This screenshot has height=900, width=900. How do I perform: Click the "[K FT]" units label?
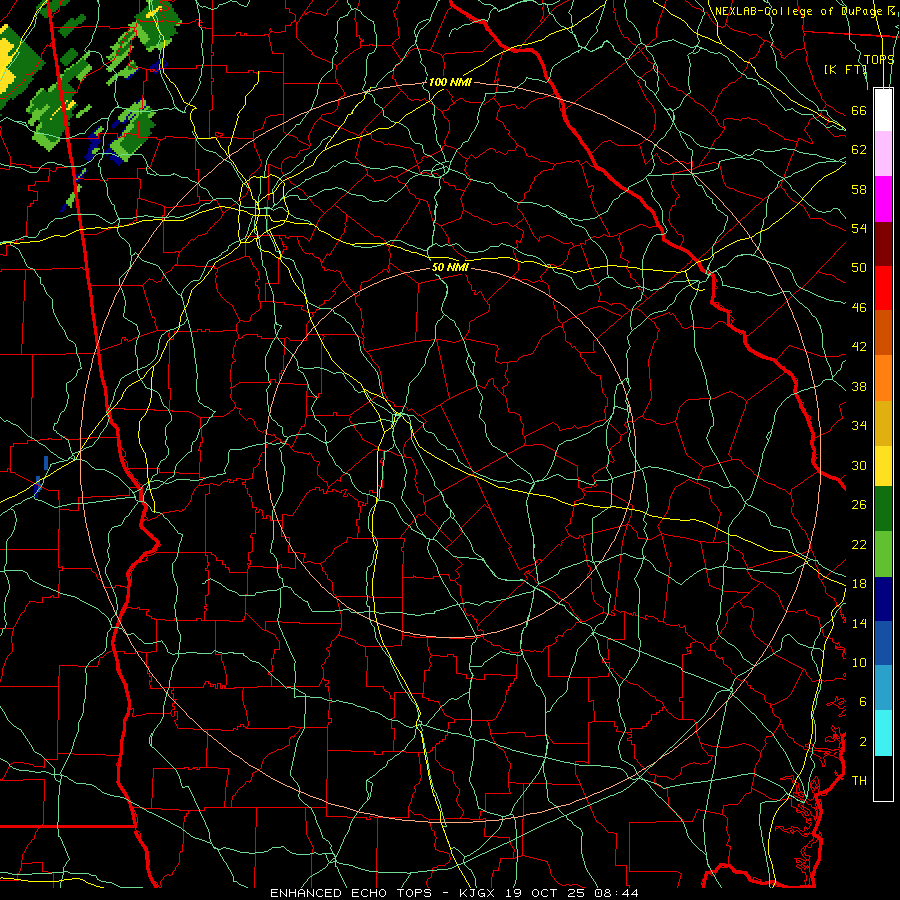click(845, 69)
